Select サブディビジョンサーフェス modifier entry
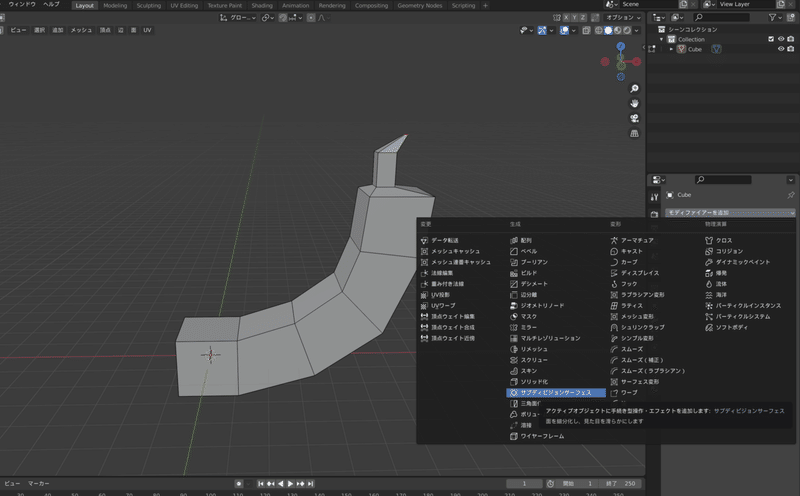This screenshot has width=800, height=496. (x=556, y=393)
